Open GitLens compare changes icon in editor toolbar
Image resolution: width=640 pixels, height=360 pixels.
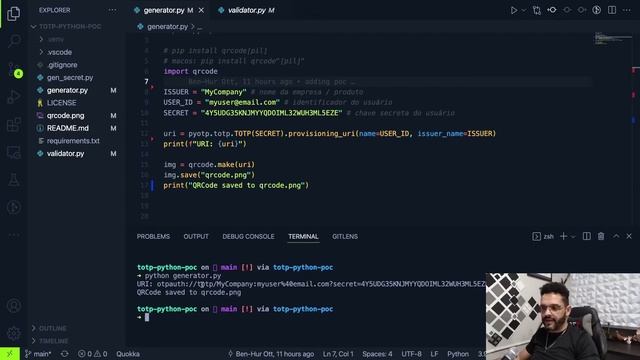pyautogui.click(x=537, y=10)
